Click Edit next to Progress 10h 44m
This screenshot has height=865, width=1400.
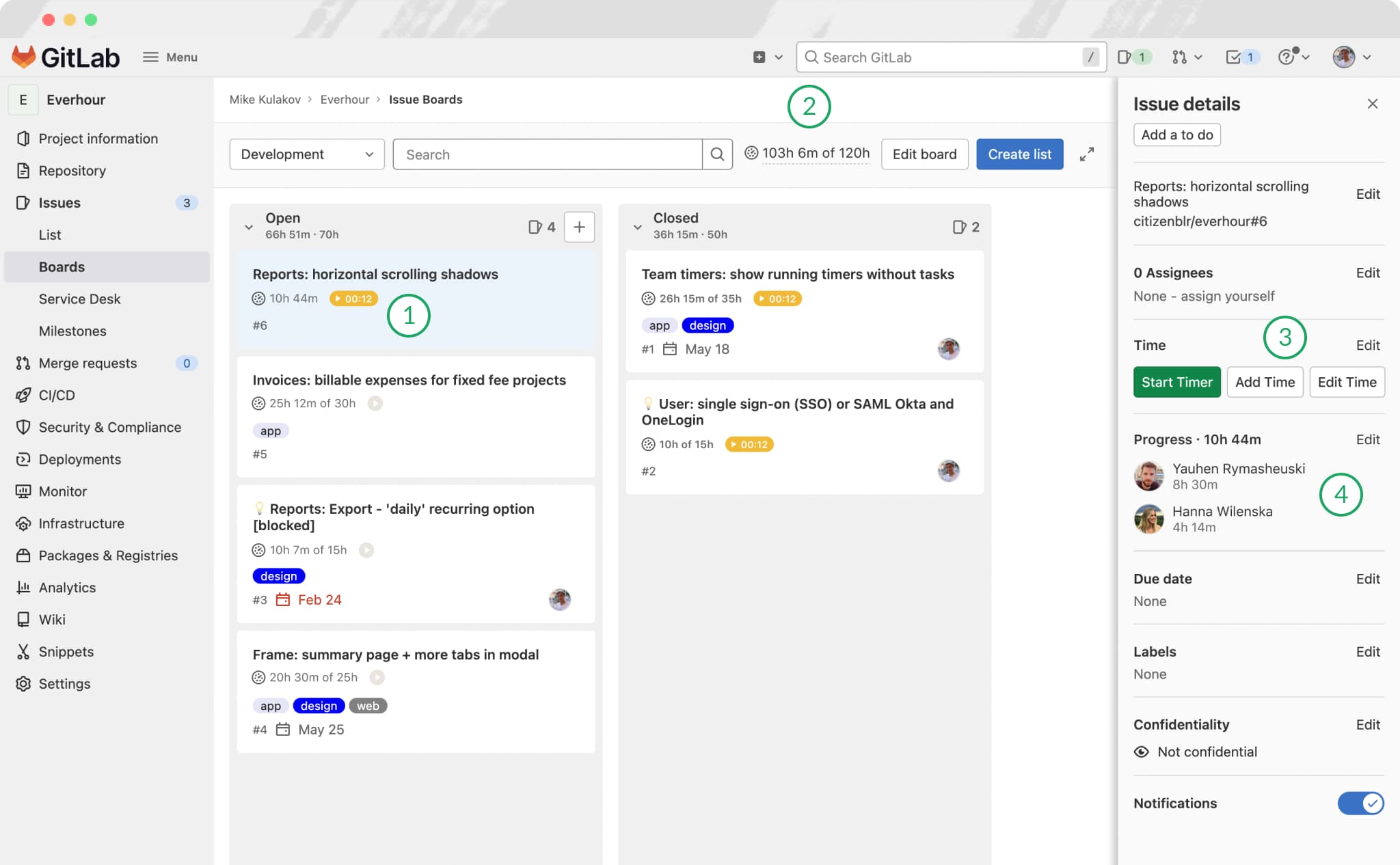(1368, 439)
